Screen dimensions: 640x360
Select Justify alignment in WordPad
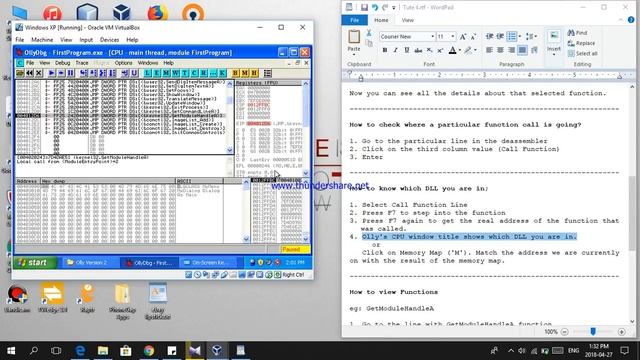tap(522, 50)
